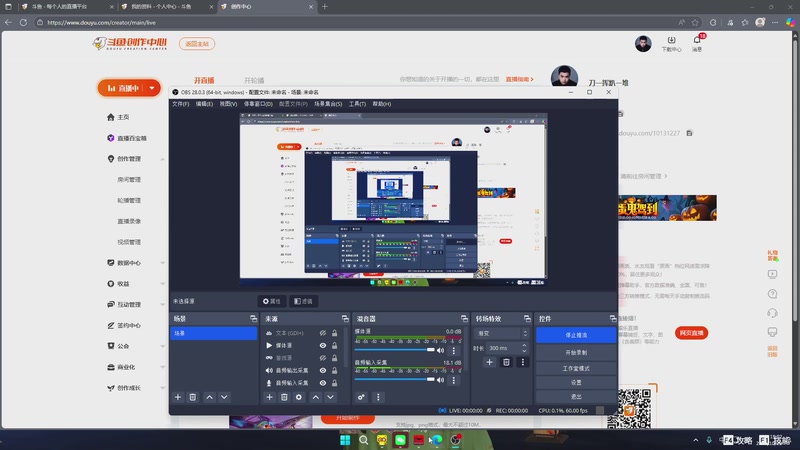The image size is (800, 450).
Task: Open help question-mark icon on Douyu sidebar
Action: coord(772,294)
